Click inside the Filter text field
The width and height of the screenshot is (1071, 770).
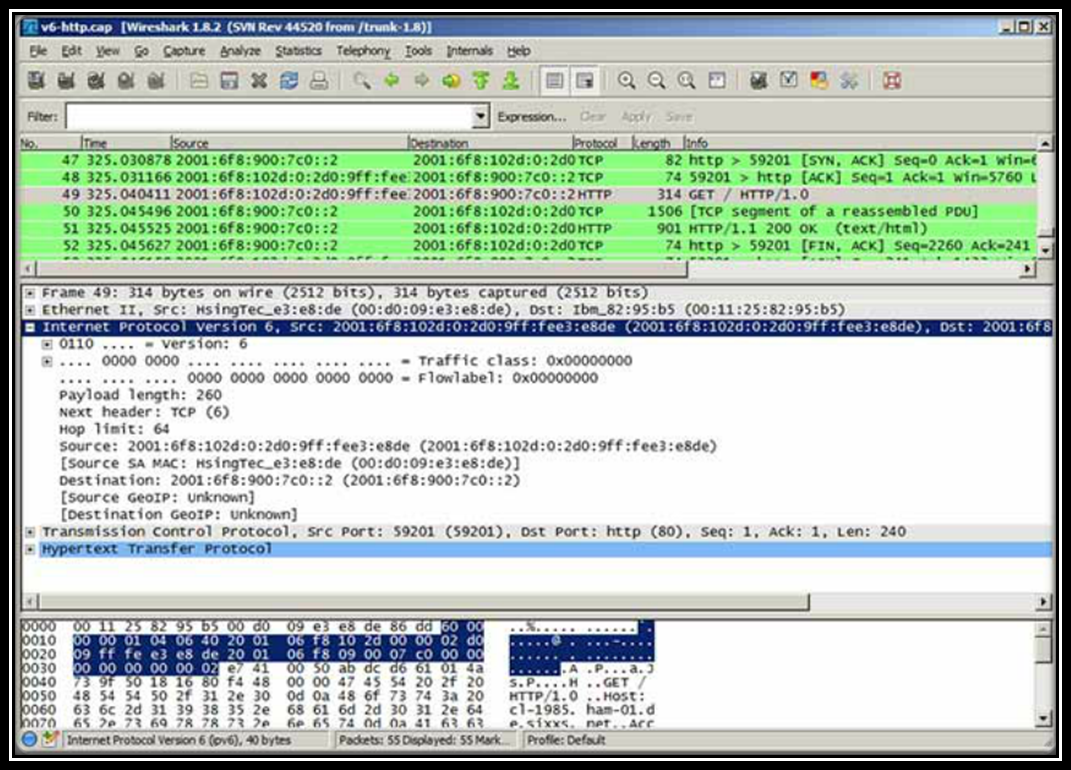[268, 117]
